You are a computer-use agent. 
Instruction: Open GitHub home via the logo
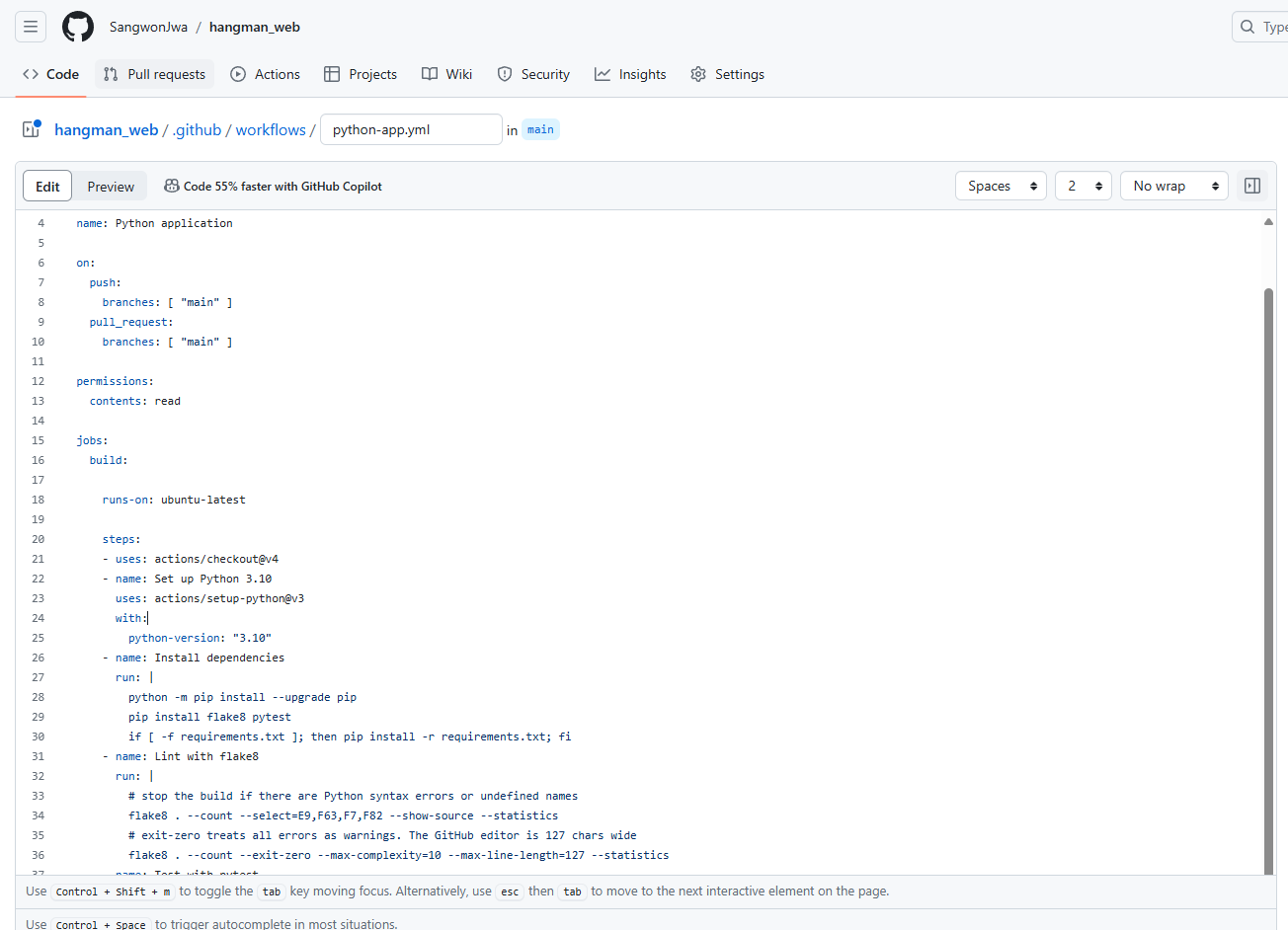[77, 27]
